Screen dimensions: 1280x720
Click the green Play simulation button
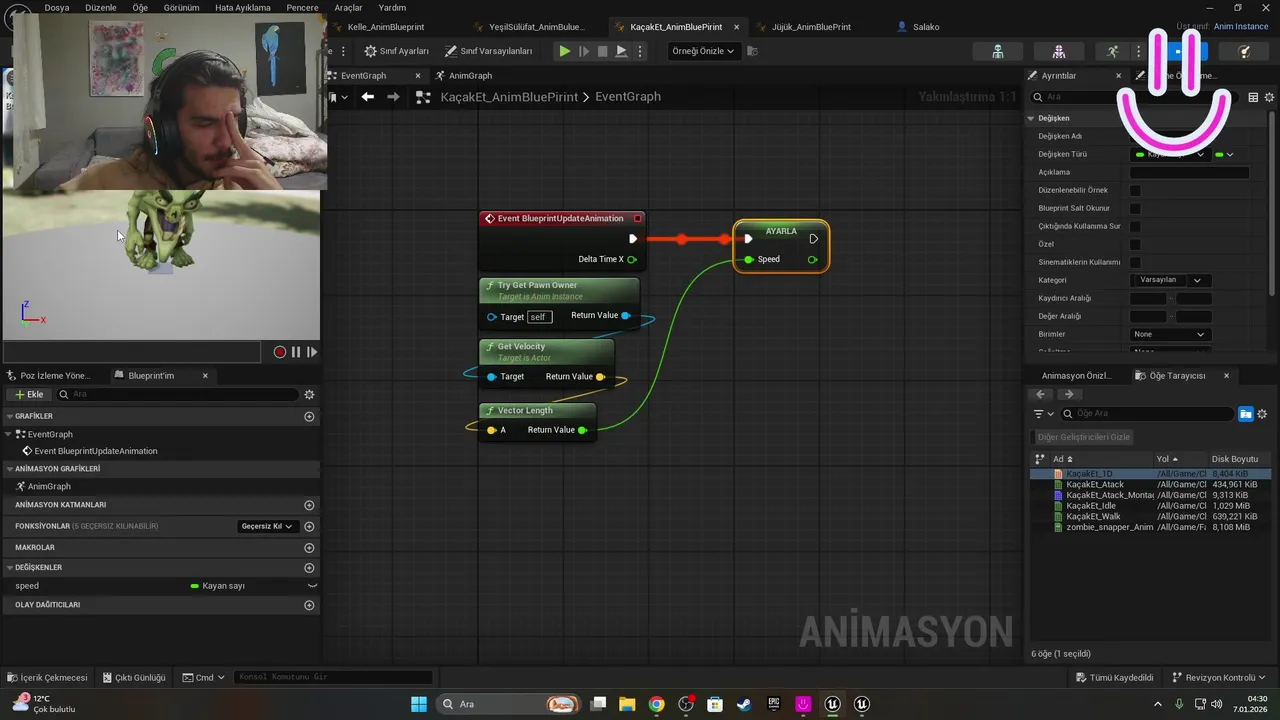pyautogui.click(x=565, y=51)
